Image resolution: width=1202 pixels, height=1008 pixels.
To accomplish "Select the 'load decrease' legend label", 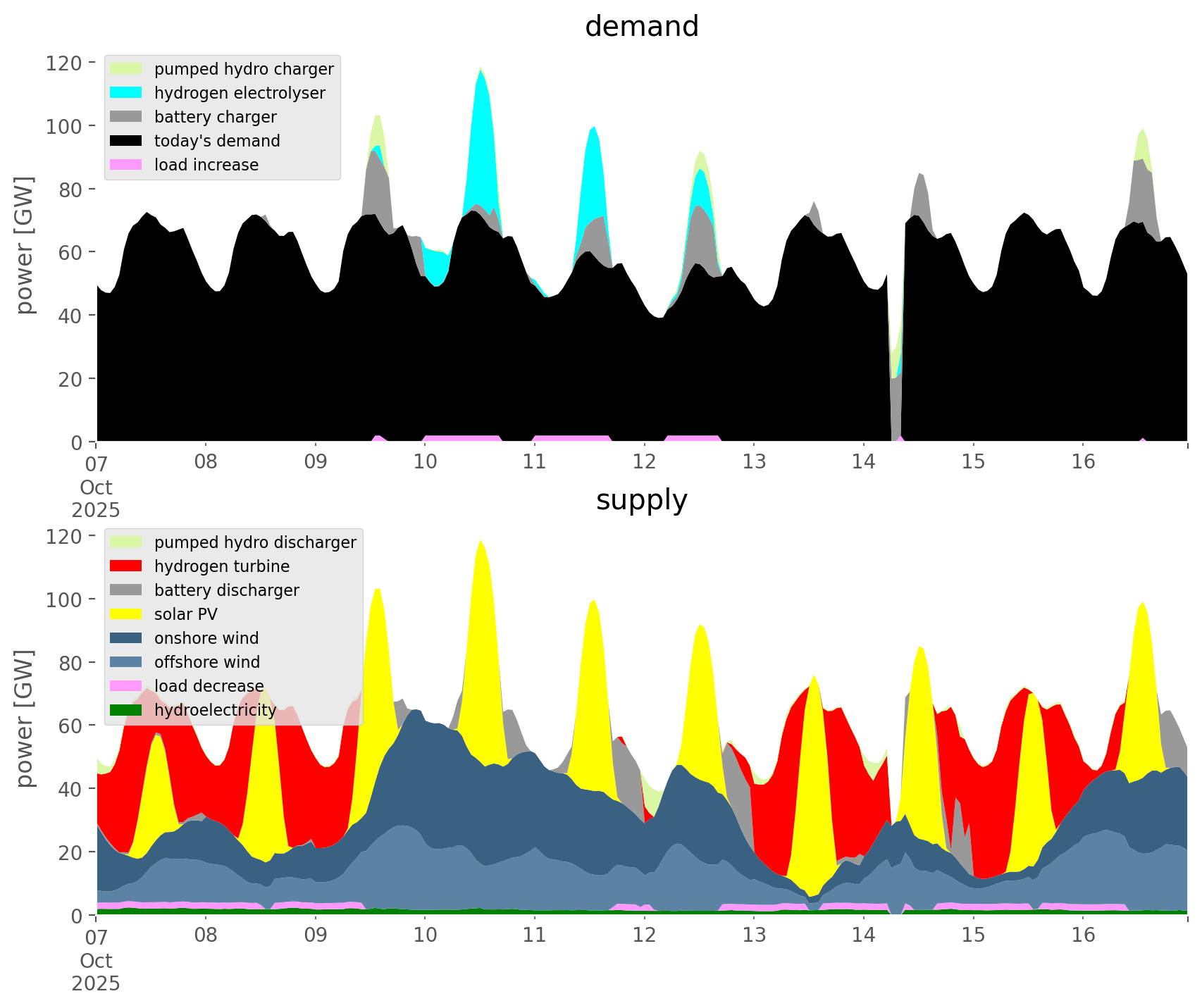I will (209, 686).
